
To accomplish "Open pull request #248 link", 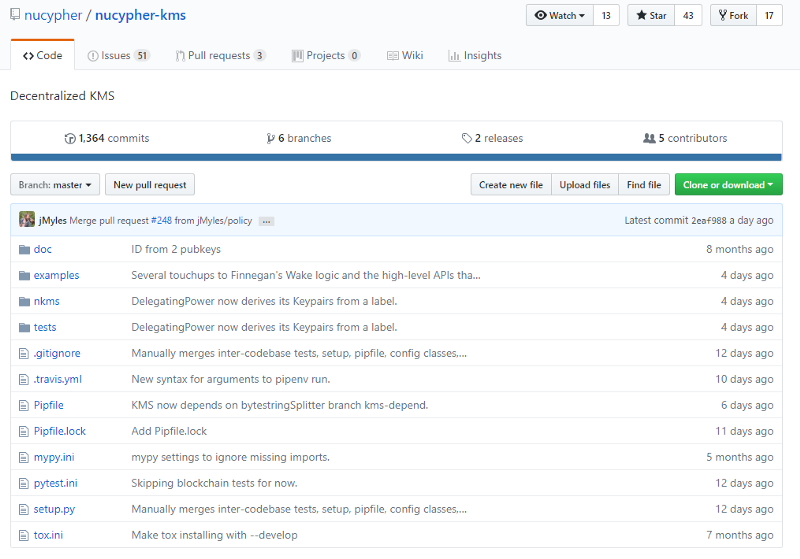I will click(x=161, y=220).
